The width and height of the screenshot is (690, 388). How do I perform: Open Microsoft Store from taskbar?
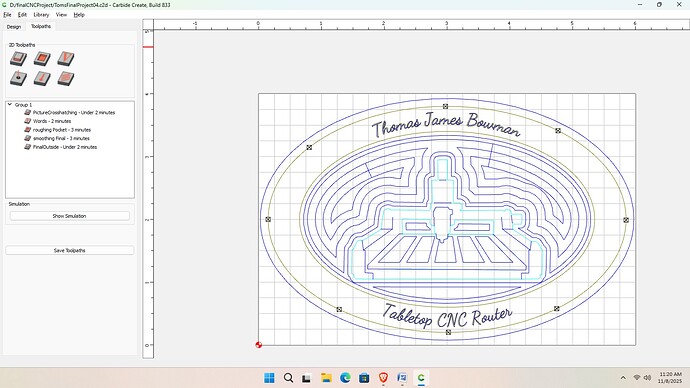[364, 377]
